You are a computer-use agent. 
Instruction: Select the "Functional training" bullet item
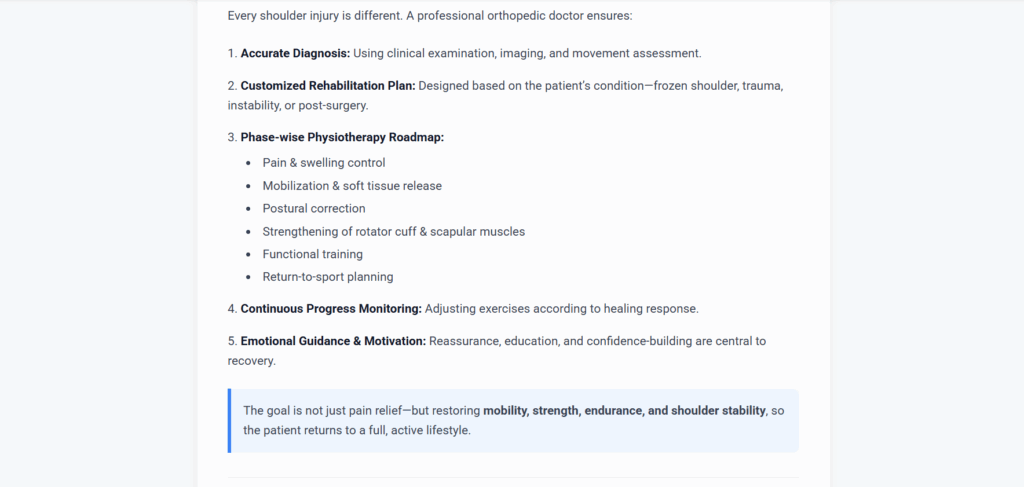click(312, 254)
